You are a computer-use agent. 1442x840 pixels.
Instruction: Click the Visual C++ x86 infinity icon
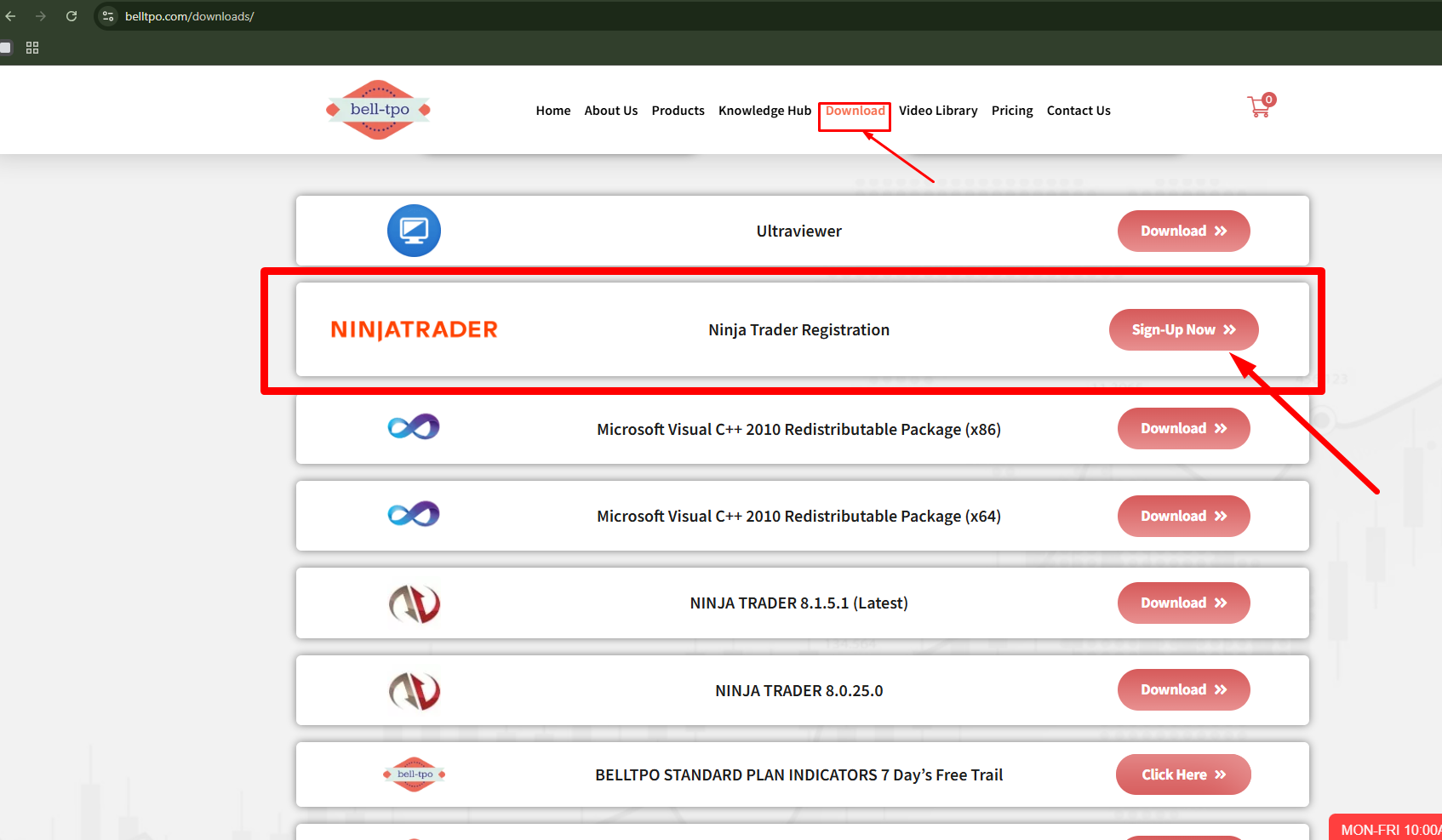(x=414, y=427)
